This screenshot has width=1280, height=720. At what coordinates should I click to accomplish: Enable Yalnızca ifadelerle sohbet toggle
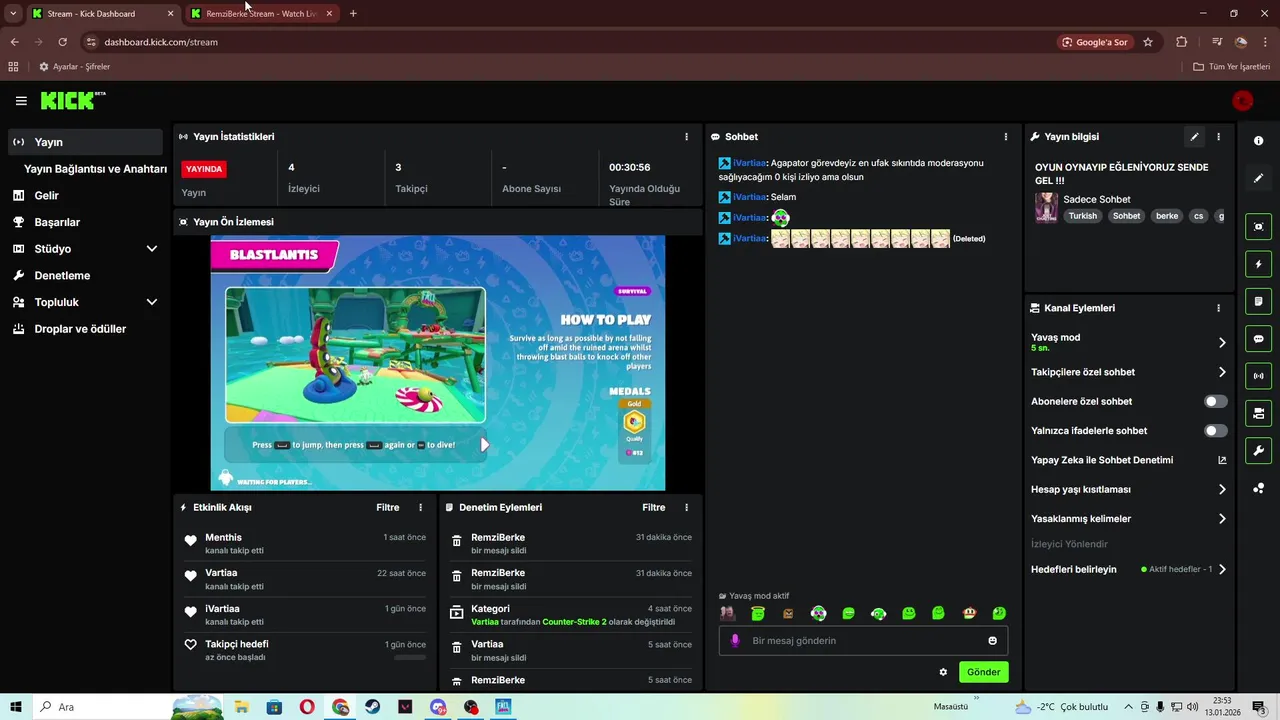tap(1215, 431)
